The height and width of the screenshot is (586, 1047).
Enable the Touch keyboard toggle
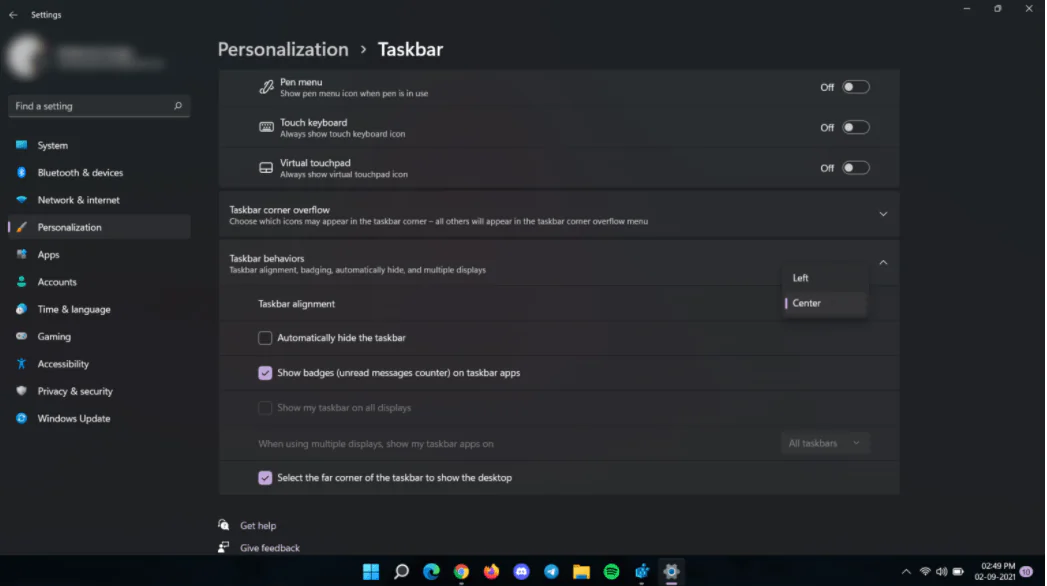point(855,127)
